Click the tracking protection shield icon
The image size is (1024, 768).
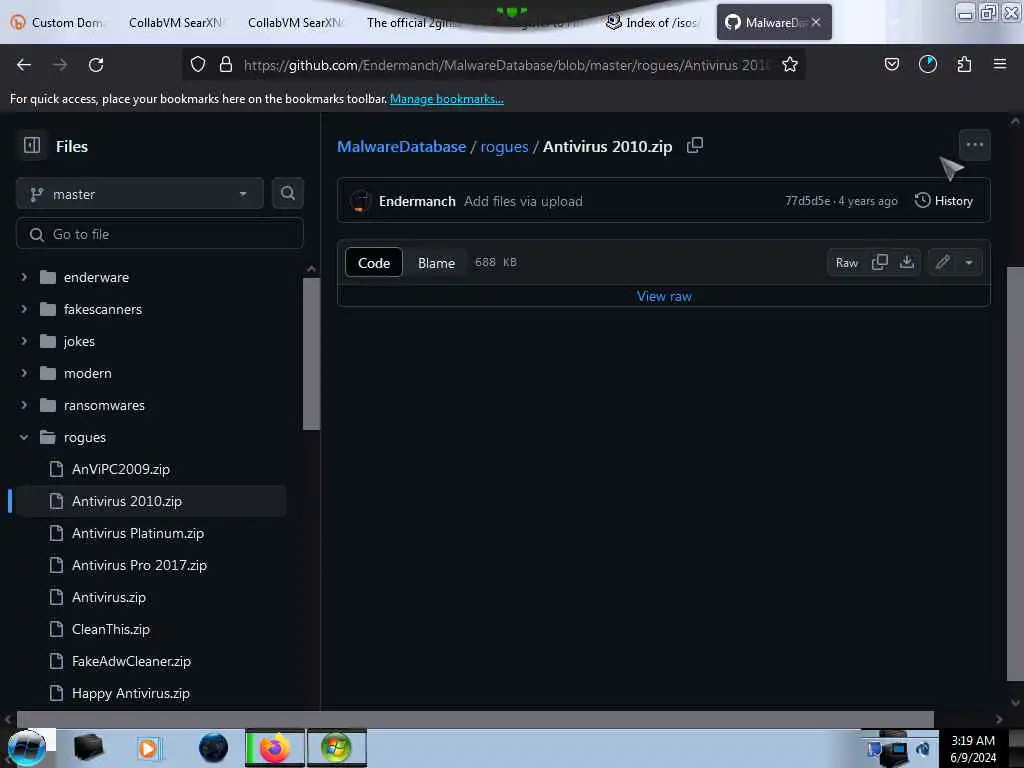coord(198,65)
